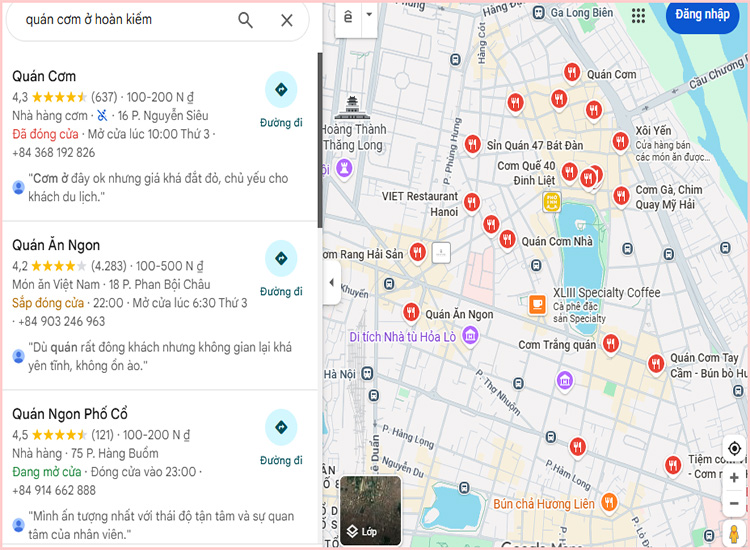Image resolution: width=750 pixels, height=550 pixels.
Task: Click the review 'Dù quán rất đông khách'
Action: pos(159,356)
